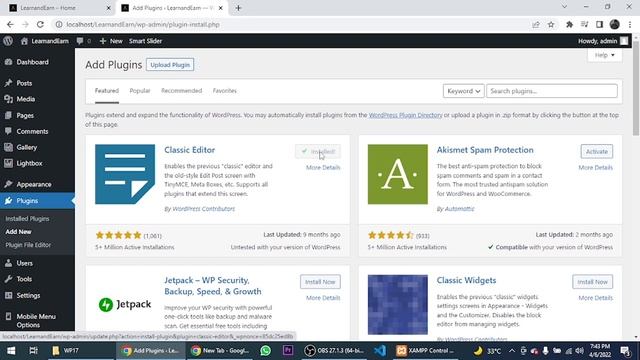Open the Classic Editor plugin icon

(125, 174)
